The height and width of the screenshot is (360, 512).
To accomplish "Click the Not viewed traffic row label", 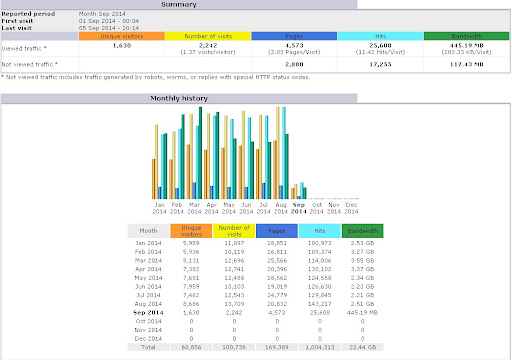I will [x=30, y=64].
